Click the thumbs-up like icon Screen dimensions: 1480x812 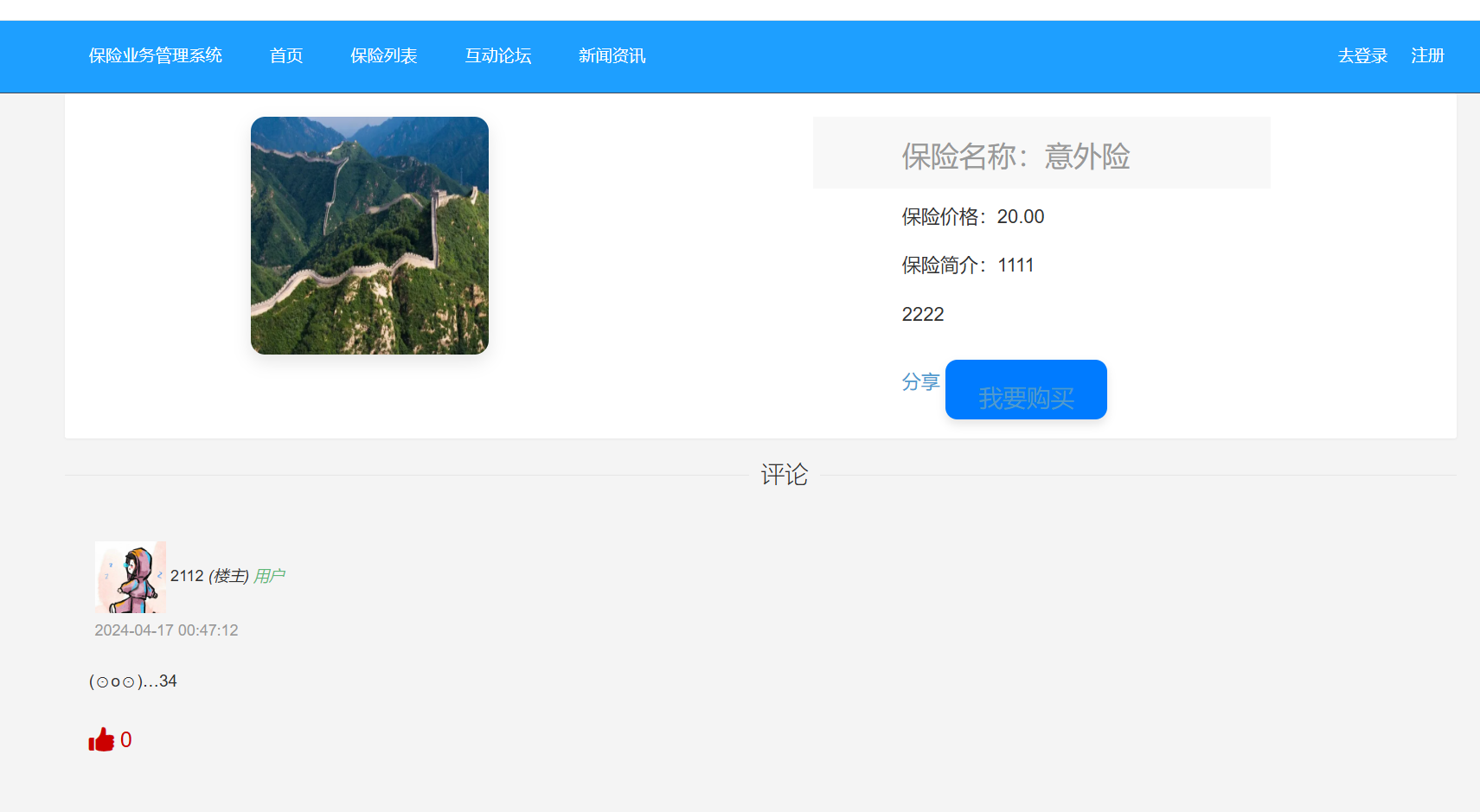(x=101, y=740)
